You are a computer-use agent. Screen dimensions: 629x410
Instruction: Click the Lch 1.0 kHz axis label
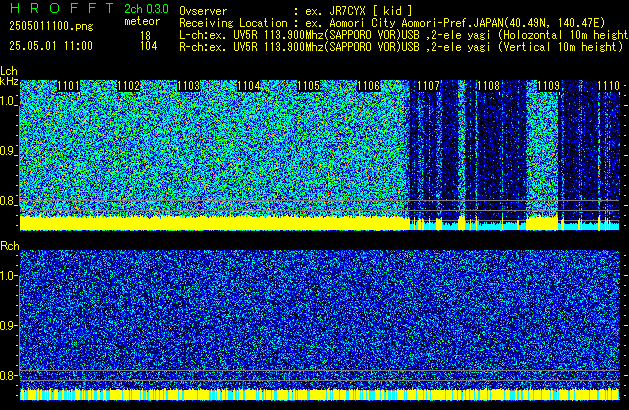point(8,101)
